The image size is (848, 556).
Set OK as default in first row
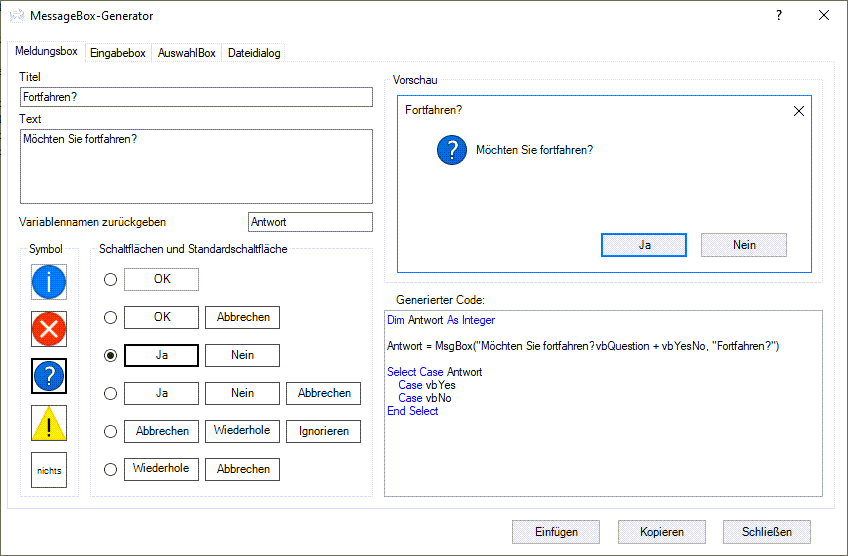tap(161, 280)
